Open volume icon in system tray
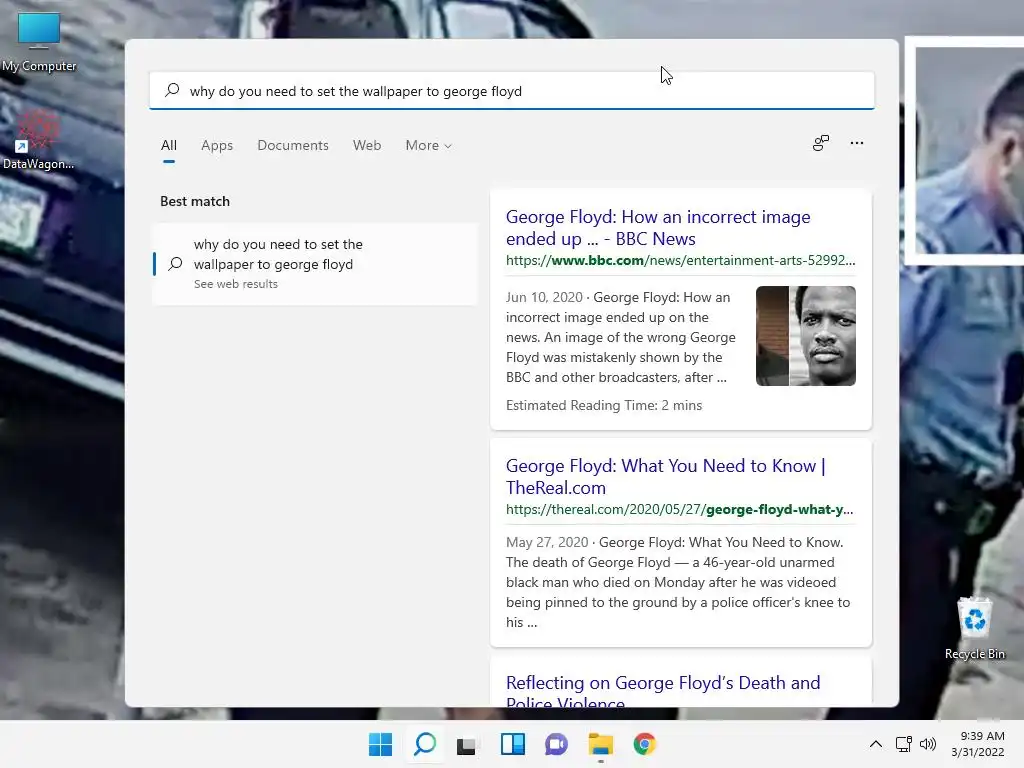 (927, 744)
